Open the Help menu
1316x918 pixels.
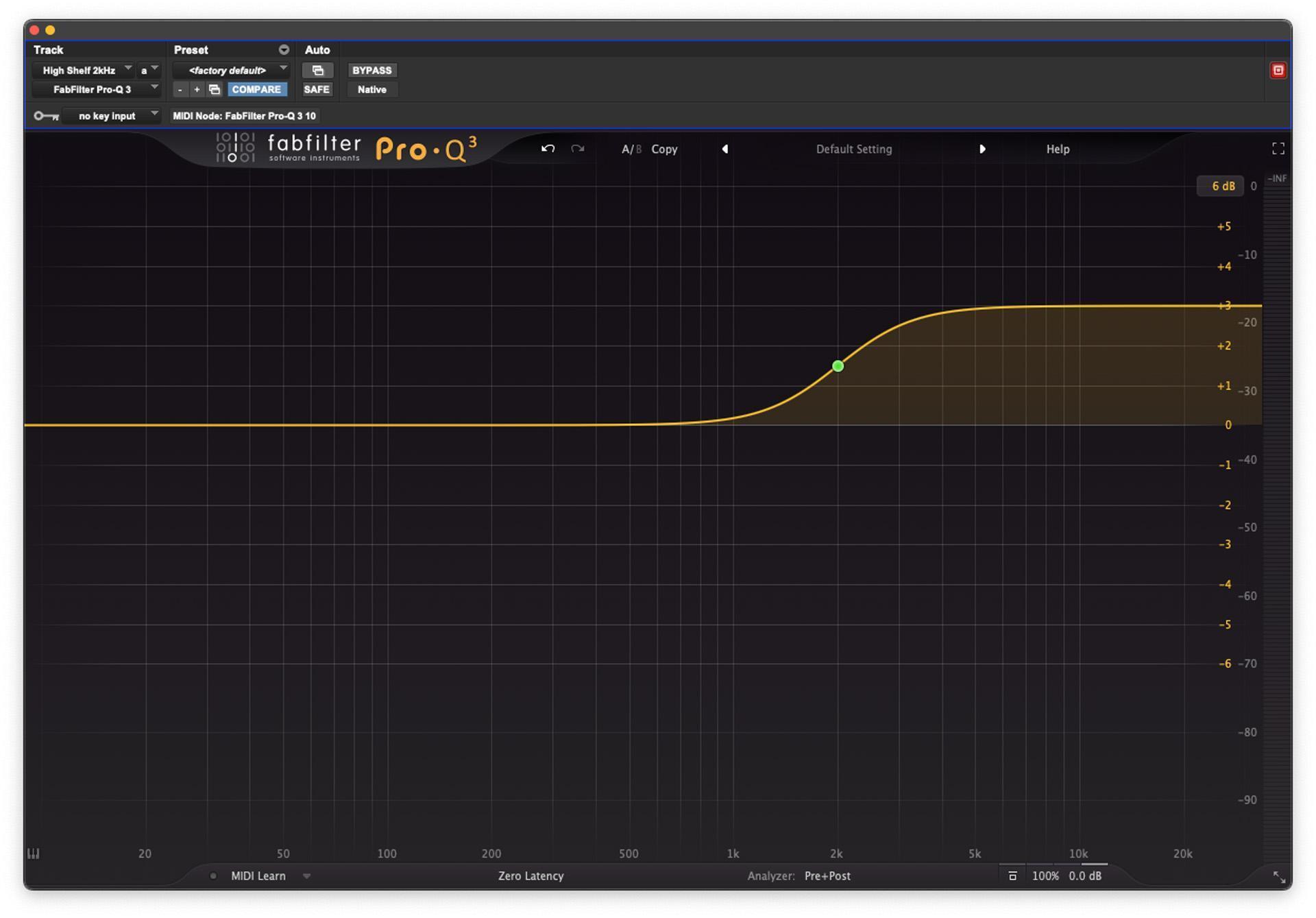pos(1057,149)
